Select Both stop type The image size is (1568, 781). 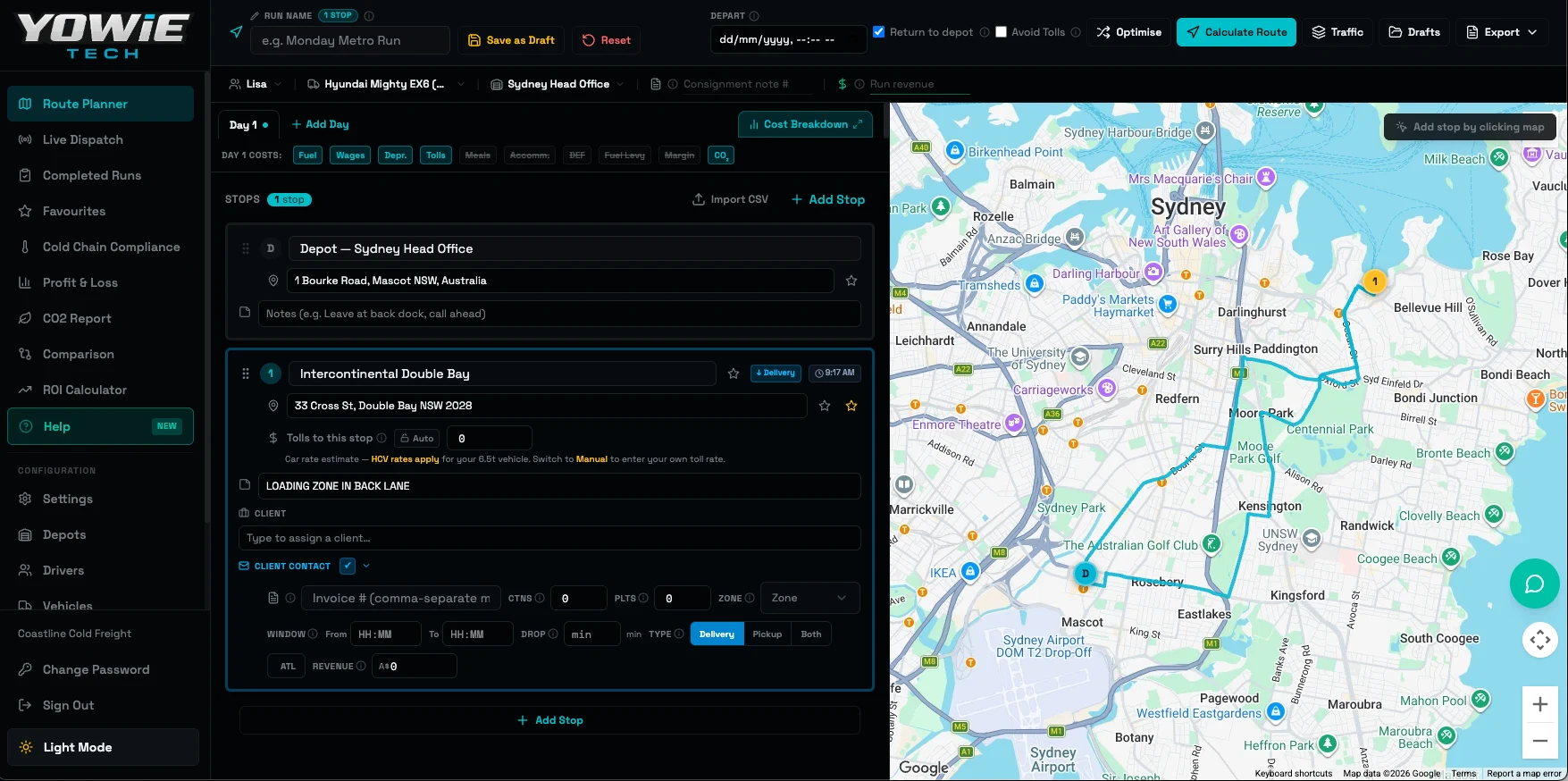pos(811,634)
